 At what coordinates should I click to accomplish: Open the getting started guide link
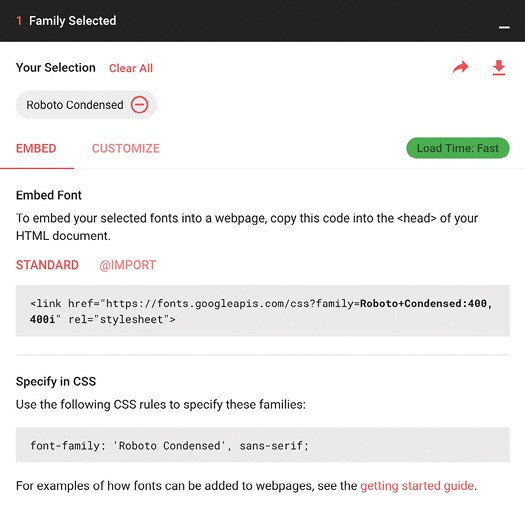(417, 486)
